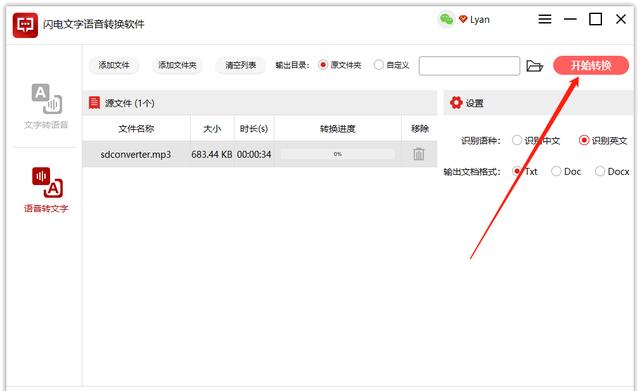This screenshot has width=640, height=391.
Task: Switch to 语音转文字 mode
Action: pyautogui.click(x=46, y=190)
